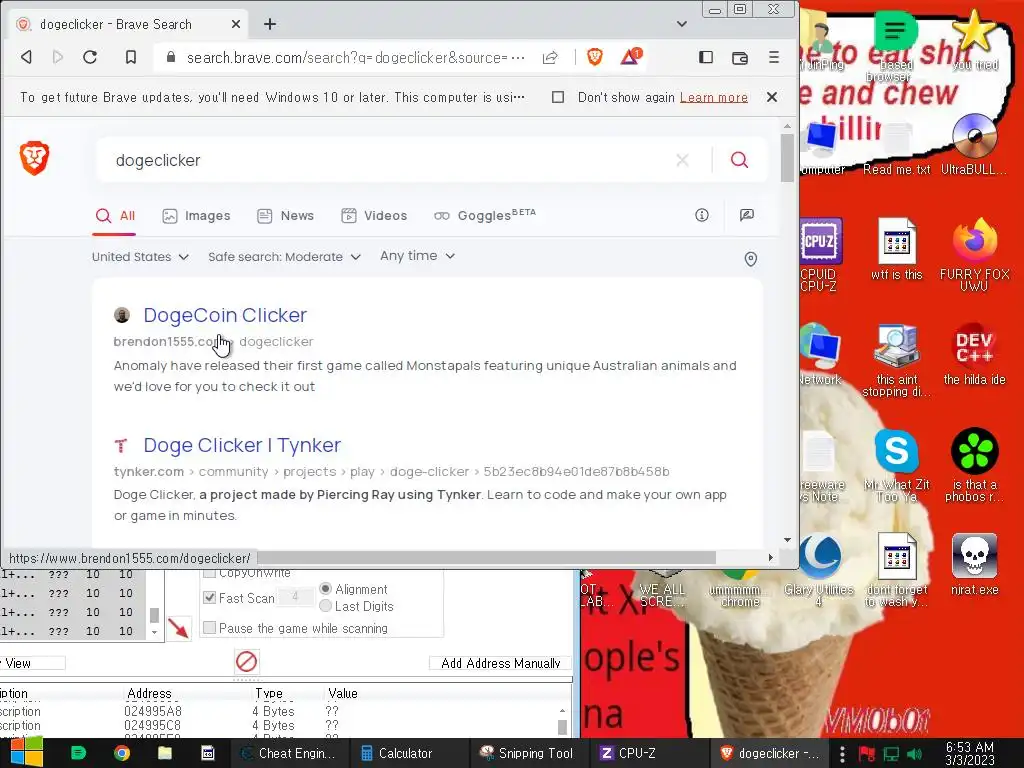The height and width of the screenshot is (768, 1024).
Task: Tick the Don't show again checkbox
Action: point(558,97)
